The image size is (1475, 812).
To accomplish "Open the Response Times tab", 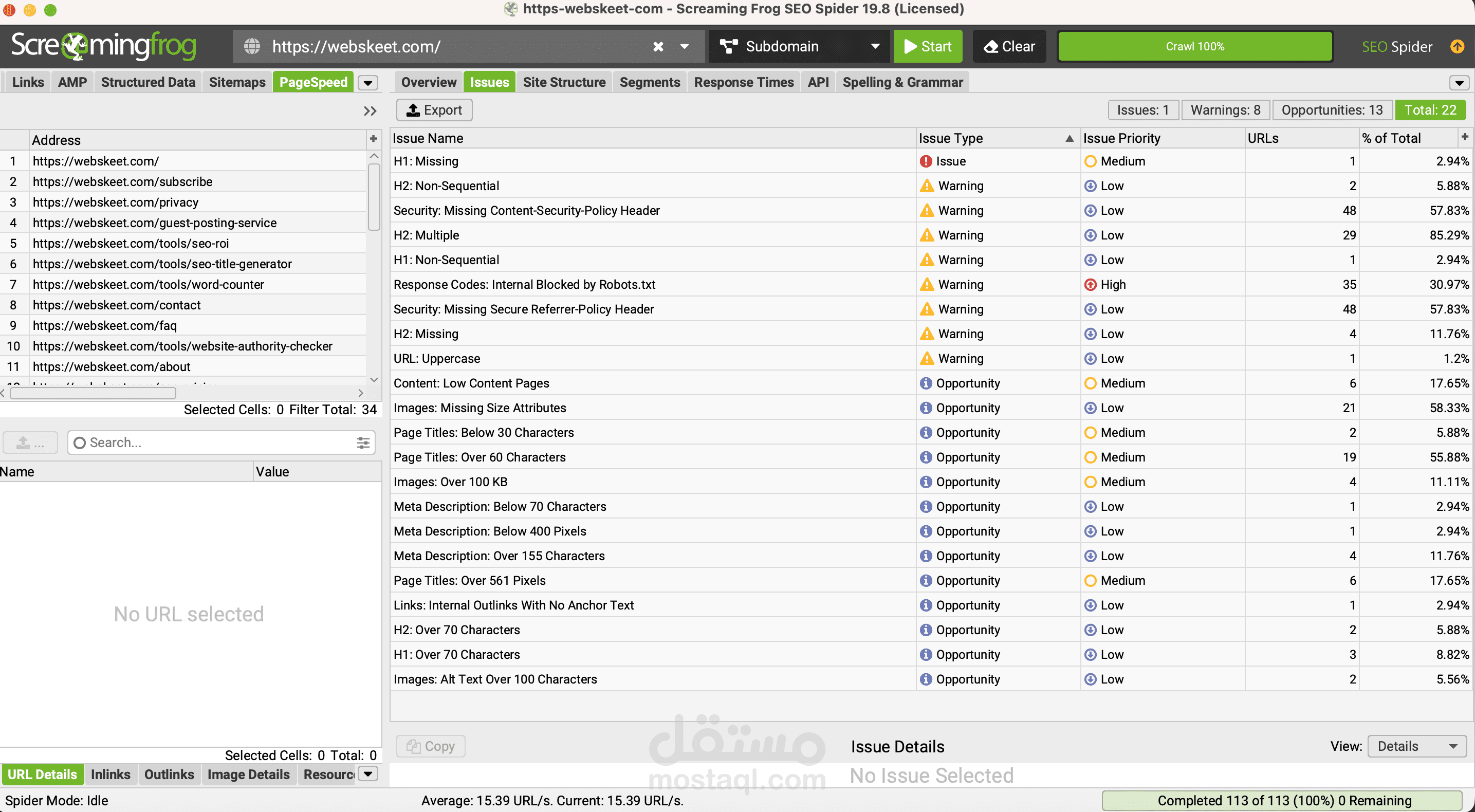I will [x=743, y=82].
